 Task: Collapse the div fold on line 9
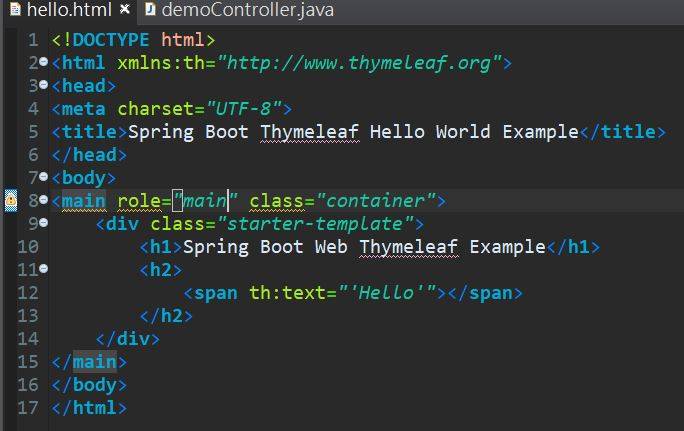click(43, 222)
